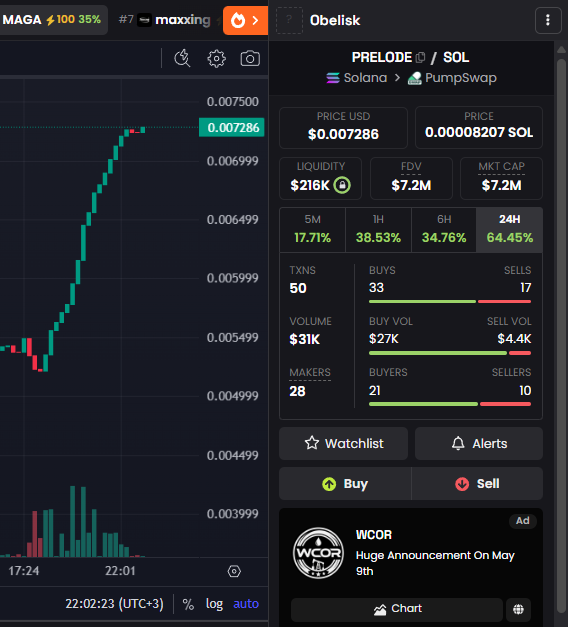The height and width of the screenshot is (627, 568).
Task: Click the MKT CAP $7.2M value
Action: pyautogui.click(x=502, y=185)
